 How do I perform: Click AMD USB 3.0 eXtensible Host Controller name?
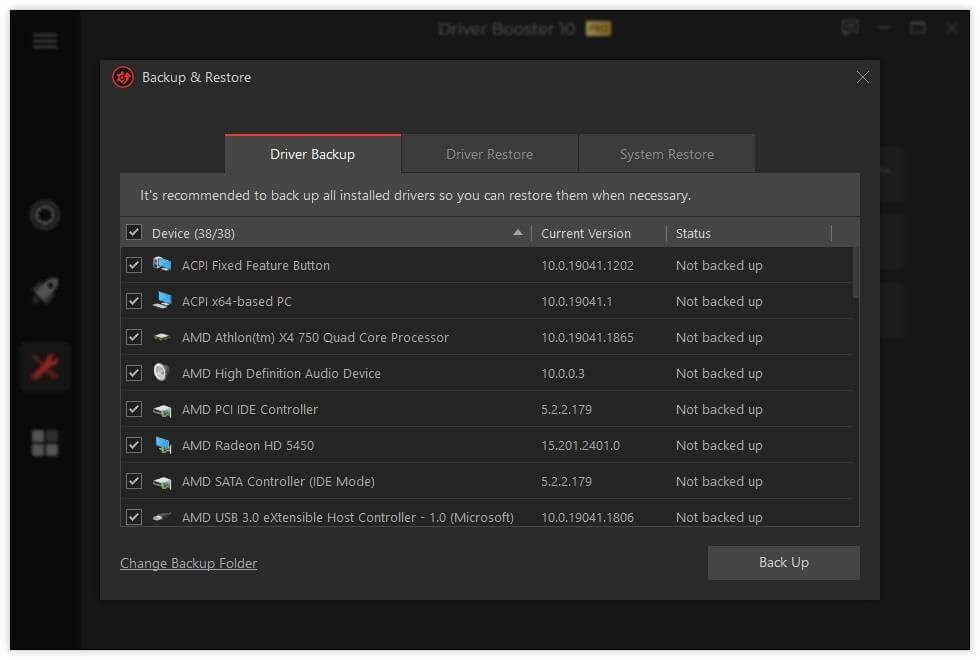pyautogui.click(x=348, y=518)
